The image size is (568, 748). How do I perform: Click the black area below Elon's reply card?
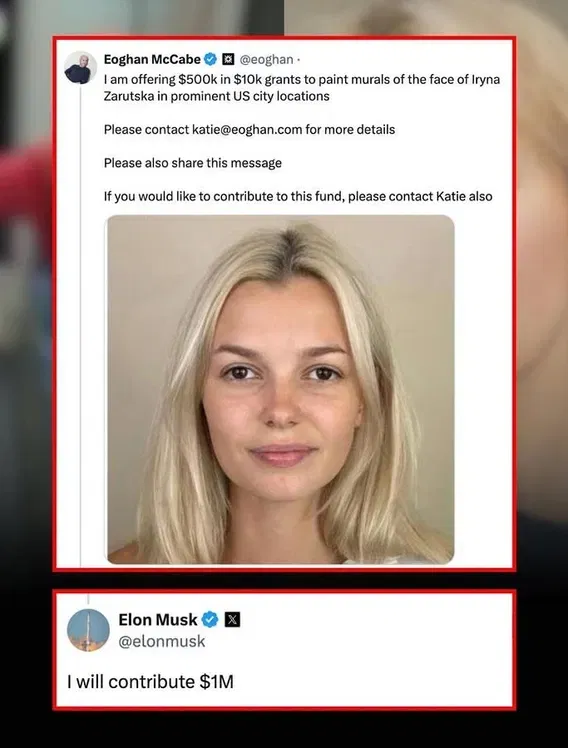(284, 729)
